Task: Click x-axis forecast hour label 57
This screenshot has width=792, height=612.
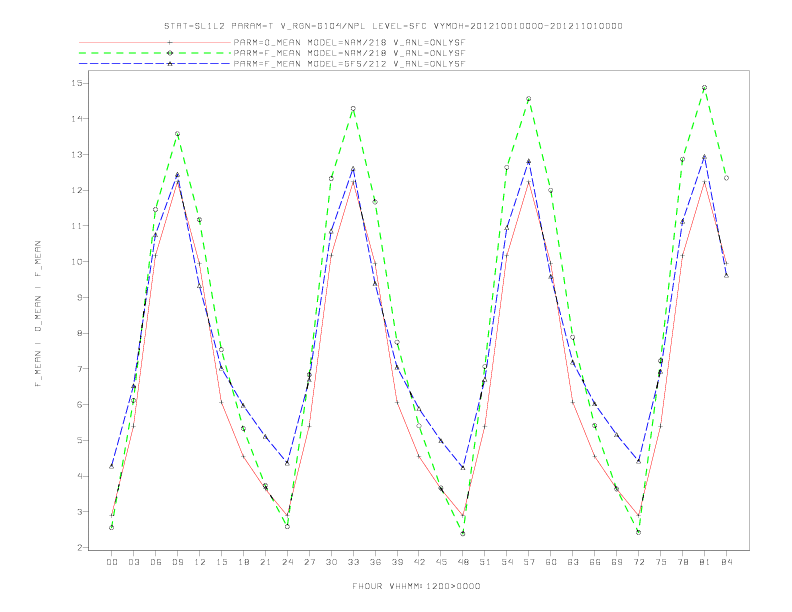Action: click(x=529, y=562)
